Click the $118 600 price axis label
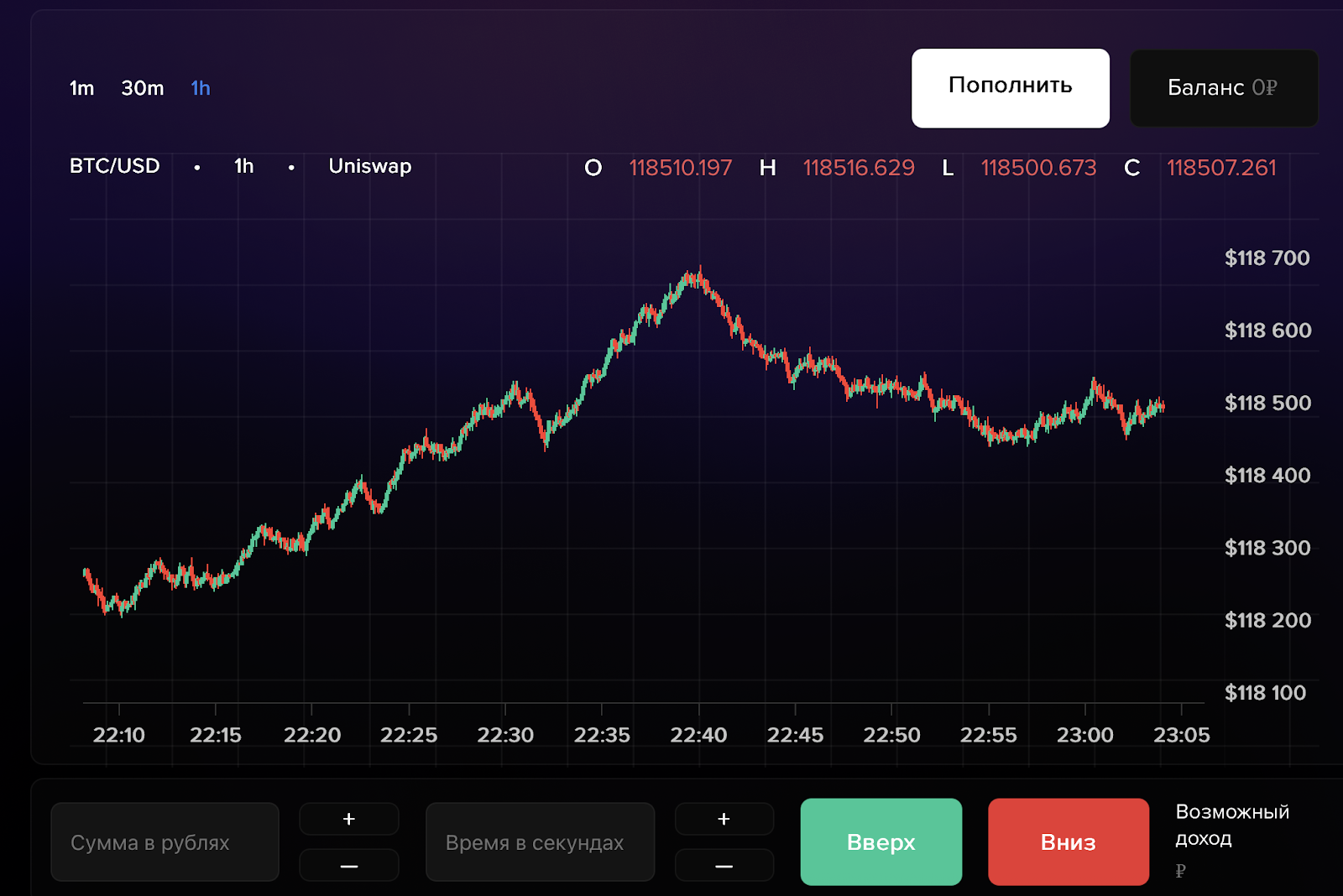 point(1267,331)
